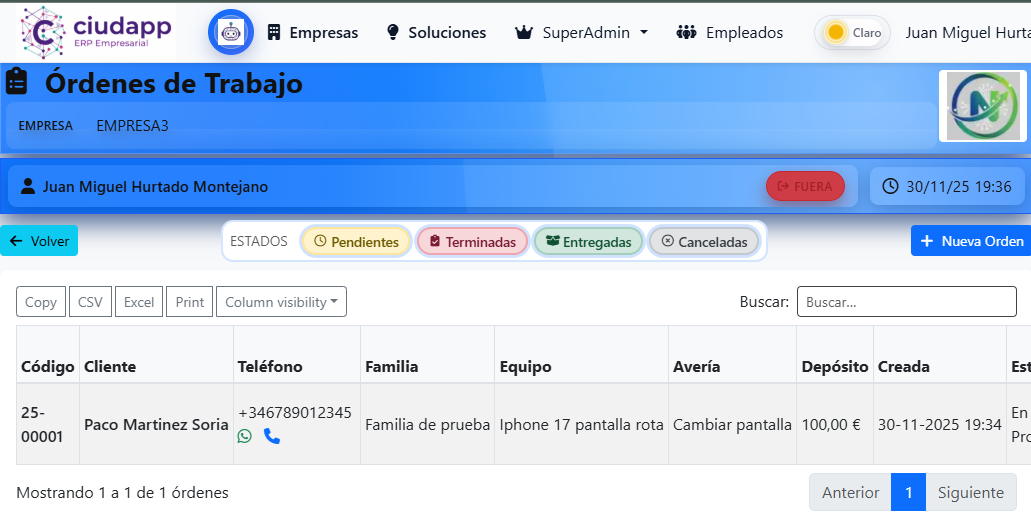Click the ciudapp ERP Empresarial logo
The image size is (1031, 531).
click(x=96, y=32)
